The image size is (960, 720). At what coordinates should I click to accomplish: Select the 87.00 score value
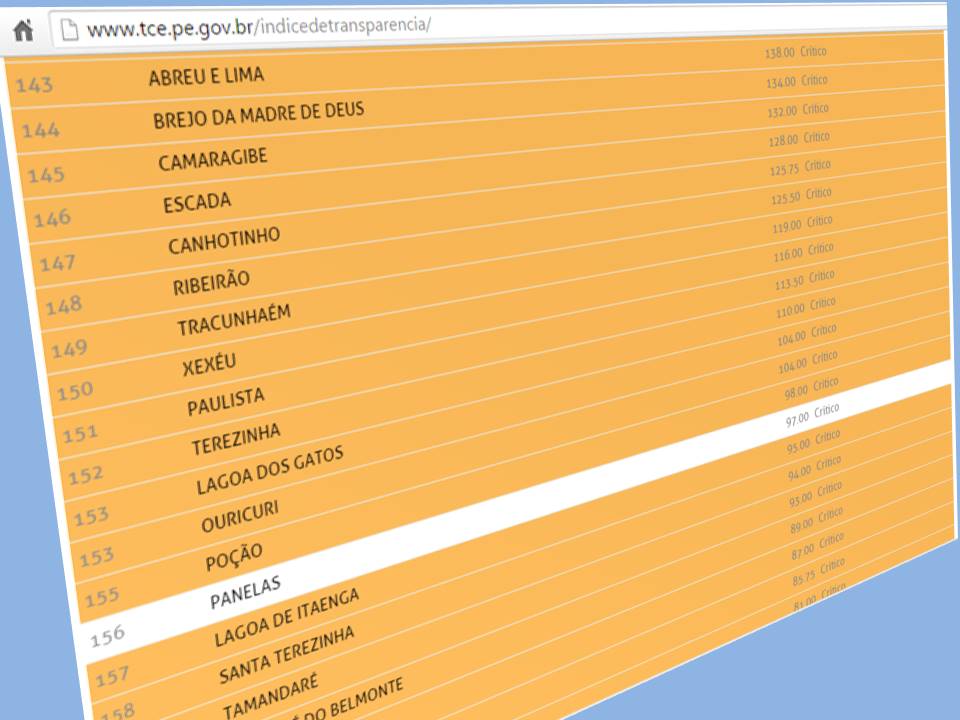click(x=803, y=551)
